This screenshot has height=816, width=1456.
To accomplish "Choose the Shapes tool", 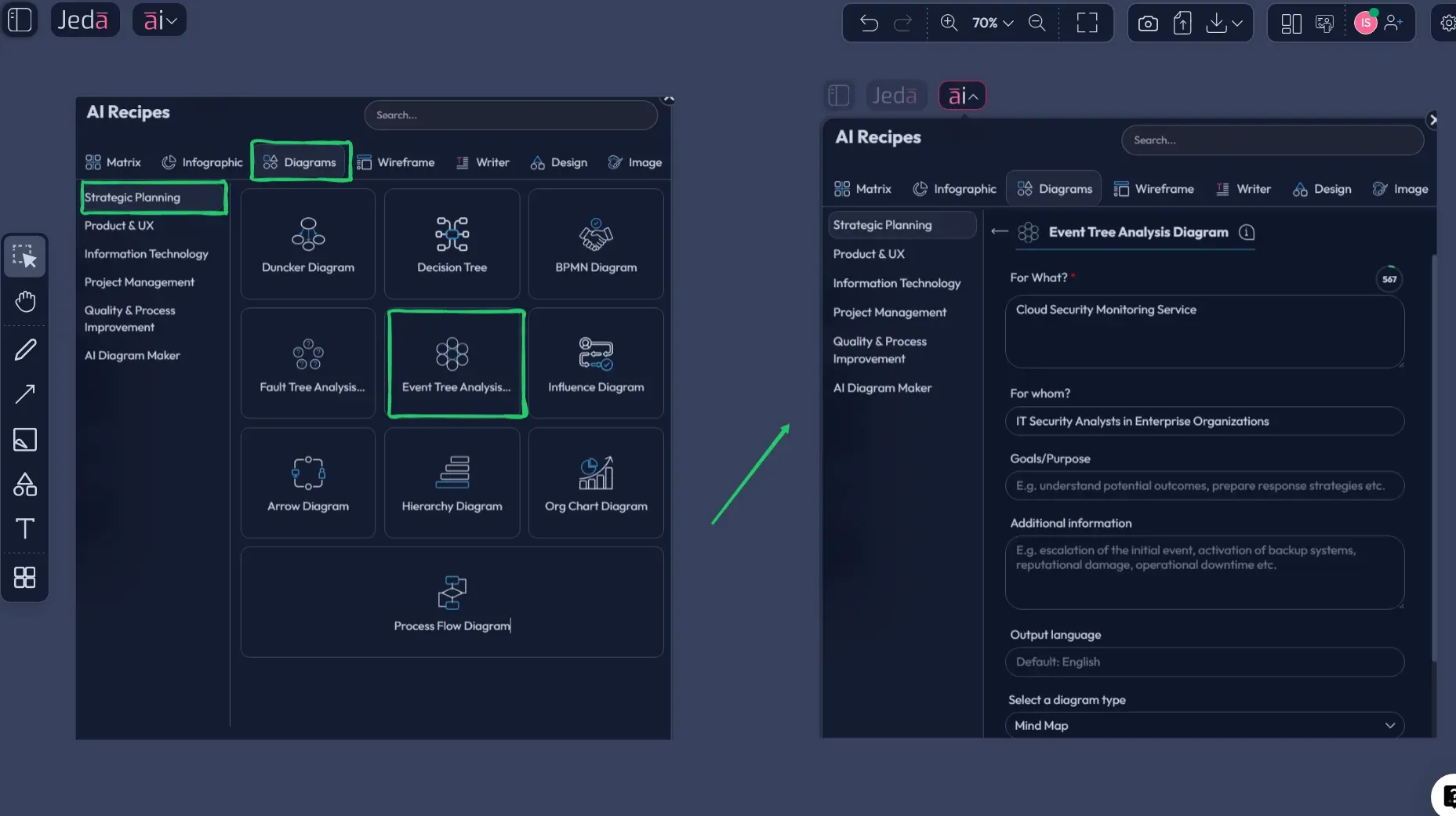I will tap(25, 484).
